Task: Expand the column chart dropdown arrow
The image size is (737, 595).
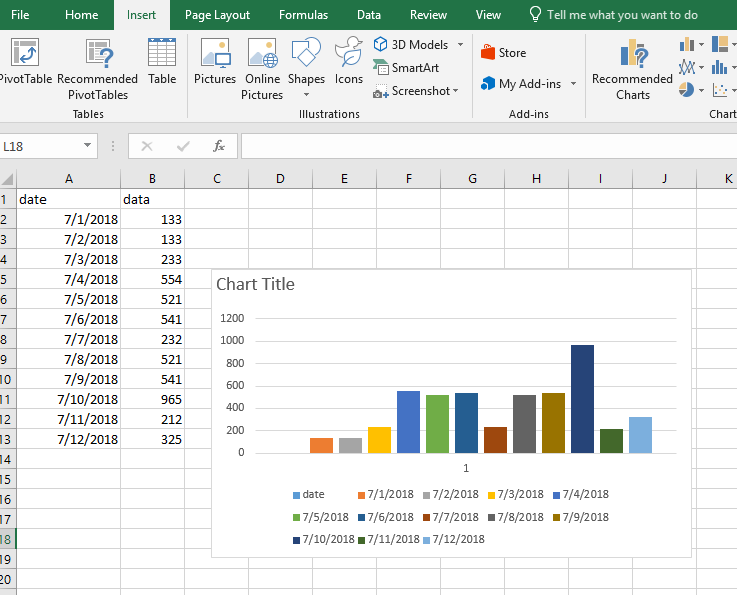Action: pos(701,45)
